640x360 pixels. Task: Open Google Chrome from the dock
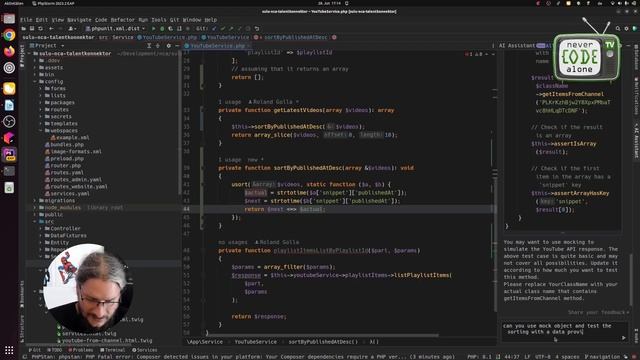tap(9, 35)
